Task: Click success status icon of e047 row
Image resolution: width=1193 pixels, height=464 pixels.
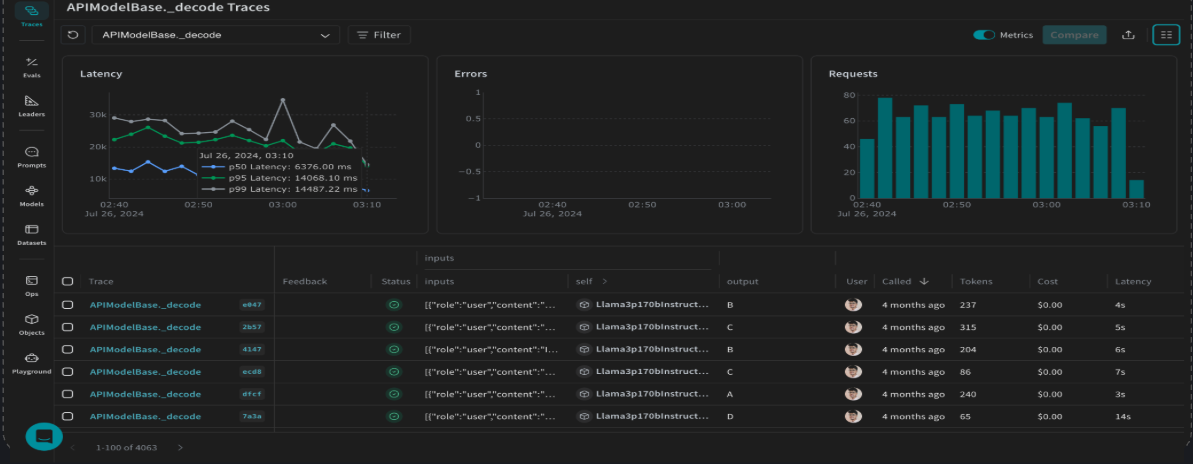Action: point(394,305)
